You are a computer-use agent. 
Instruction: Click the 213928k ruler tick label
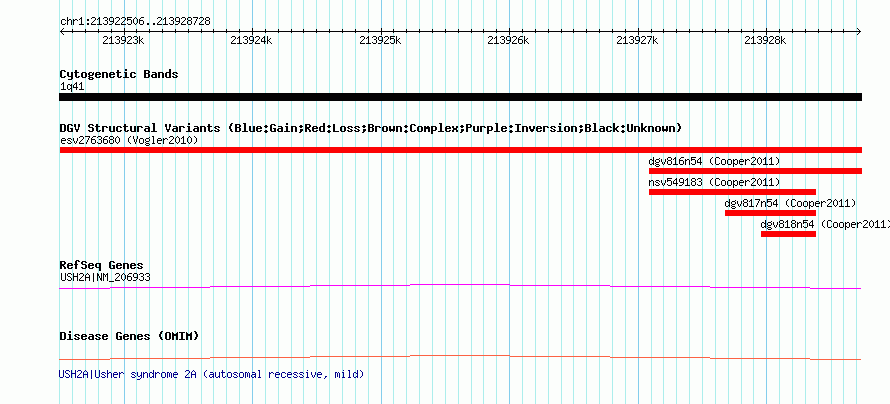(765, 40)
